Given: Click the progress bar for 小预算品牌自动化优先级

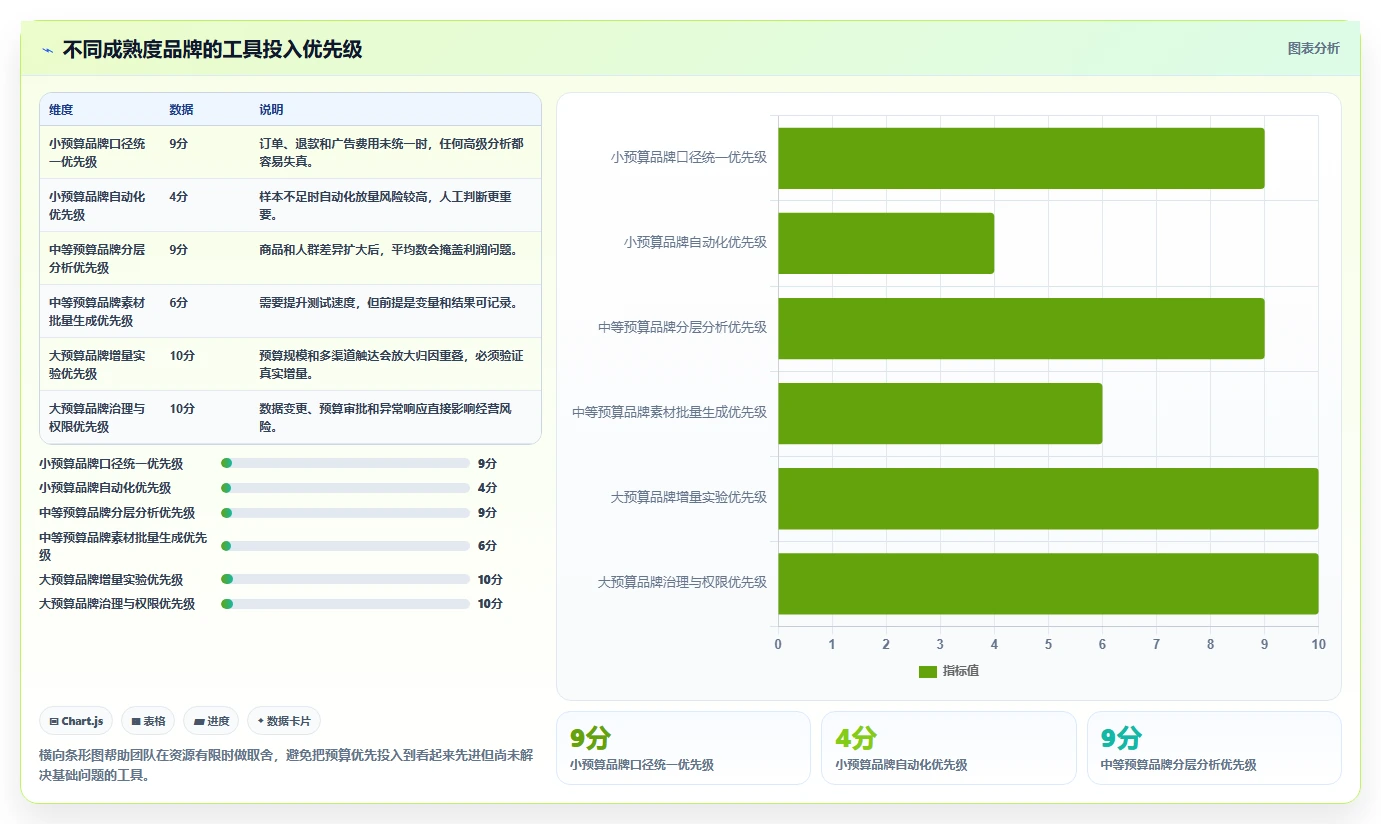Looking at the screenshot, I should tap(345, 488).
